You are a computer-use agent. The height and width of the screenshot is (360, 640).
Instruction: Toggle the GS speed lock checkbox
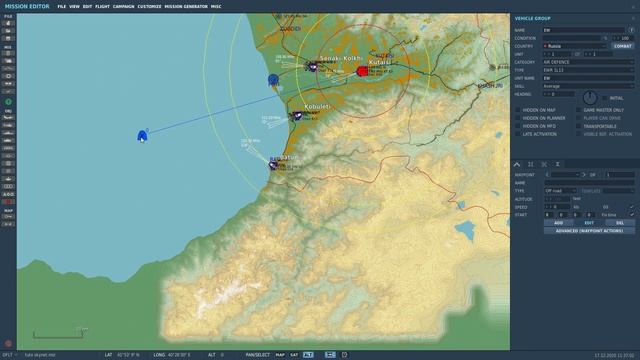click(x=632, y=207)
